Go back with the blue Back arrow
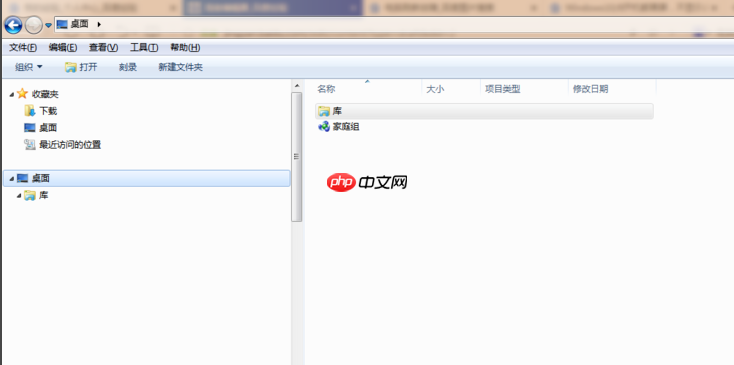This screenshot has height=365, width=734. (x=13, y=25)
